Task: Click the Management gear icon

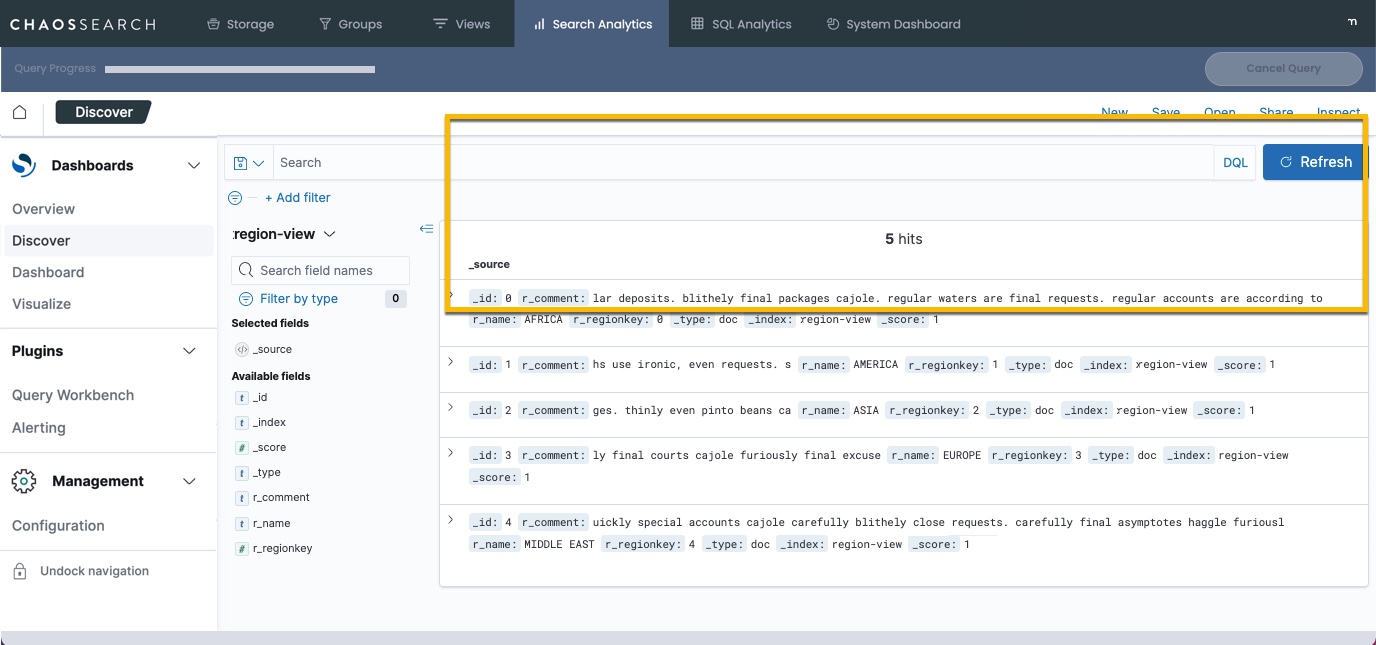Action: (24, 481)
